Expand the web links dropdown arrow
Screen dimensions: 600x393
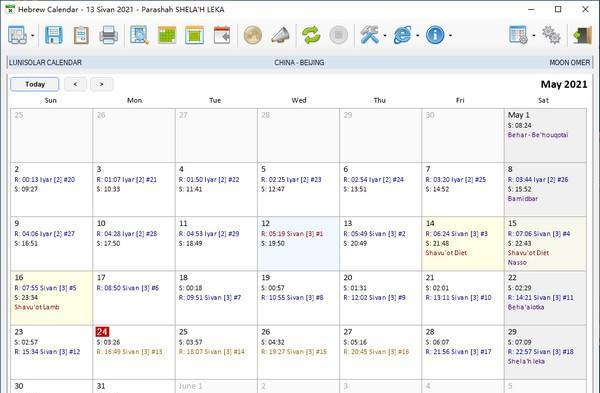click(417, 36)
